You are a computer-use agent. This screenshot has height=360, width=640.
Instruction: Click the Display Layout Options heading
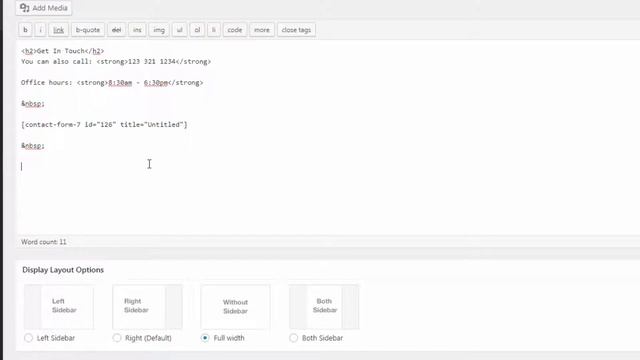point(63,270)
